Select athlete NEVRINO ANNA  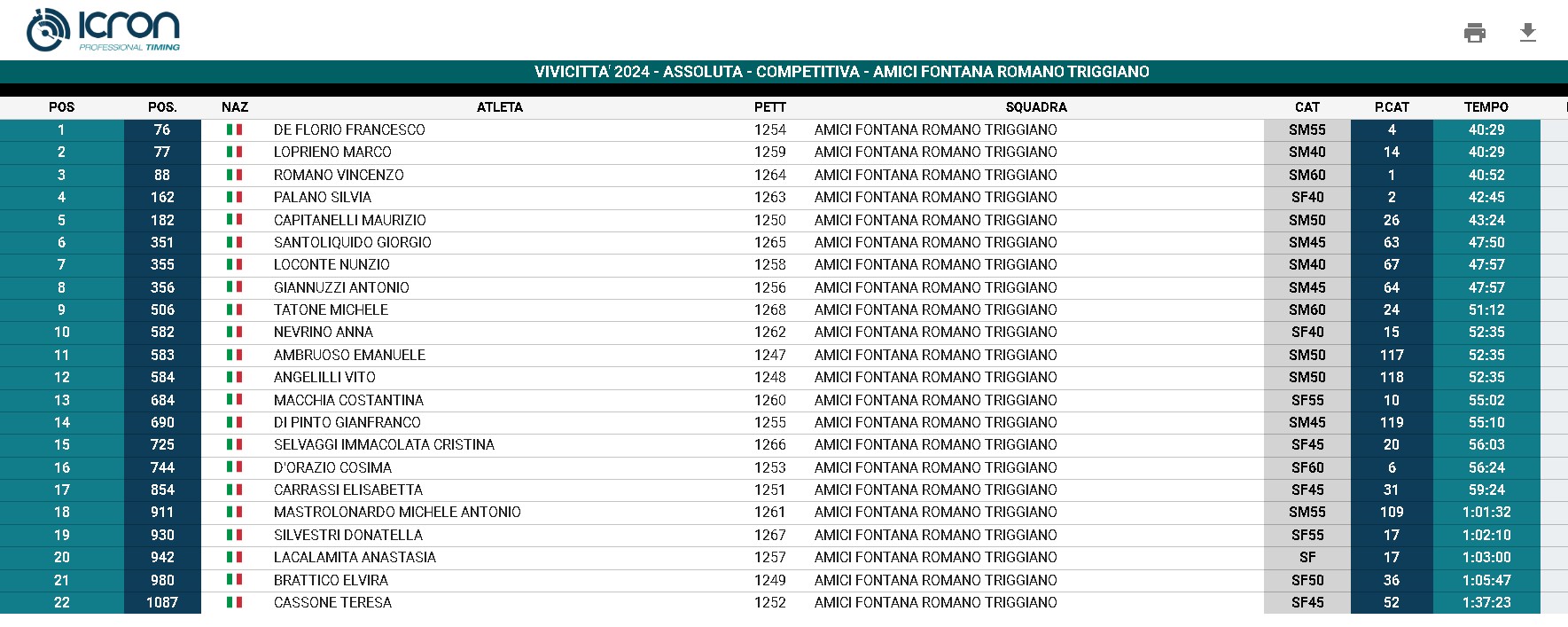[324, 332]
